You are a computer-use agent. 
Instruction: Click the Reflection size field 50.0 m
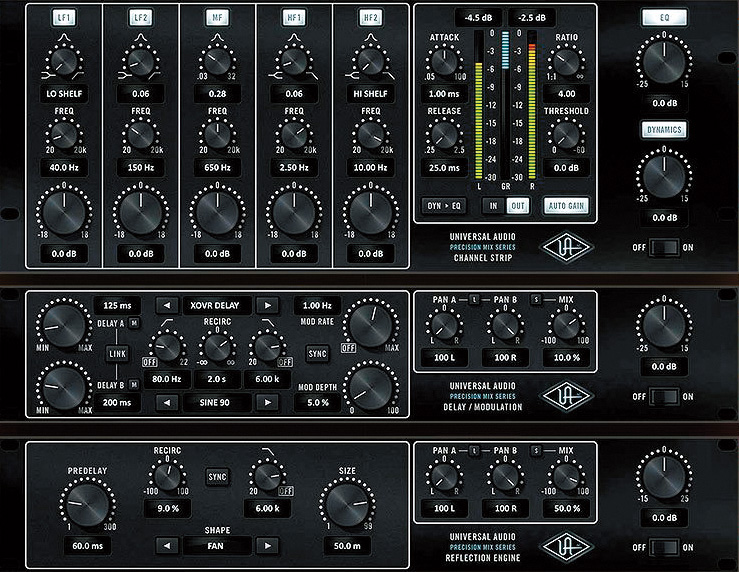coord(347,546)
